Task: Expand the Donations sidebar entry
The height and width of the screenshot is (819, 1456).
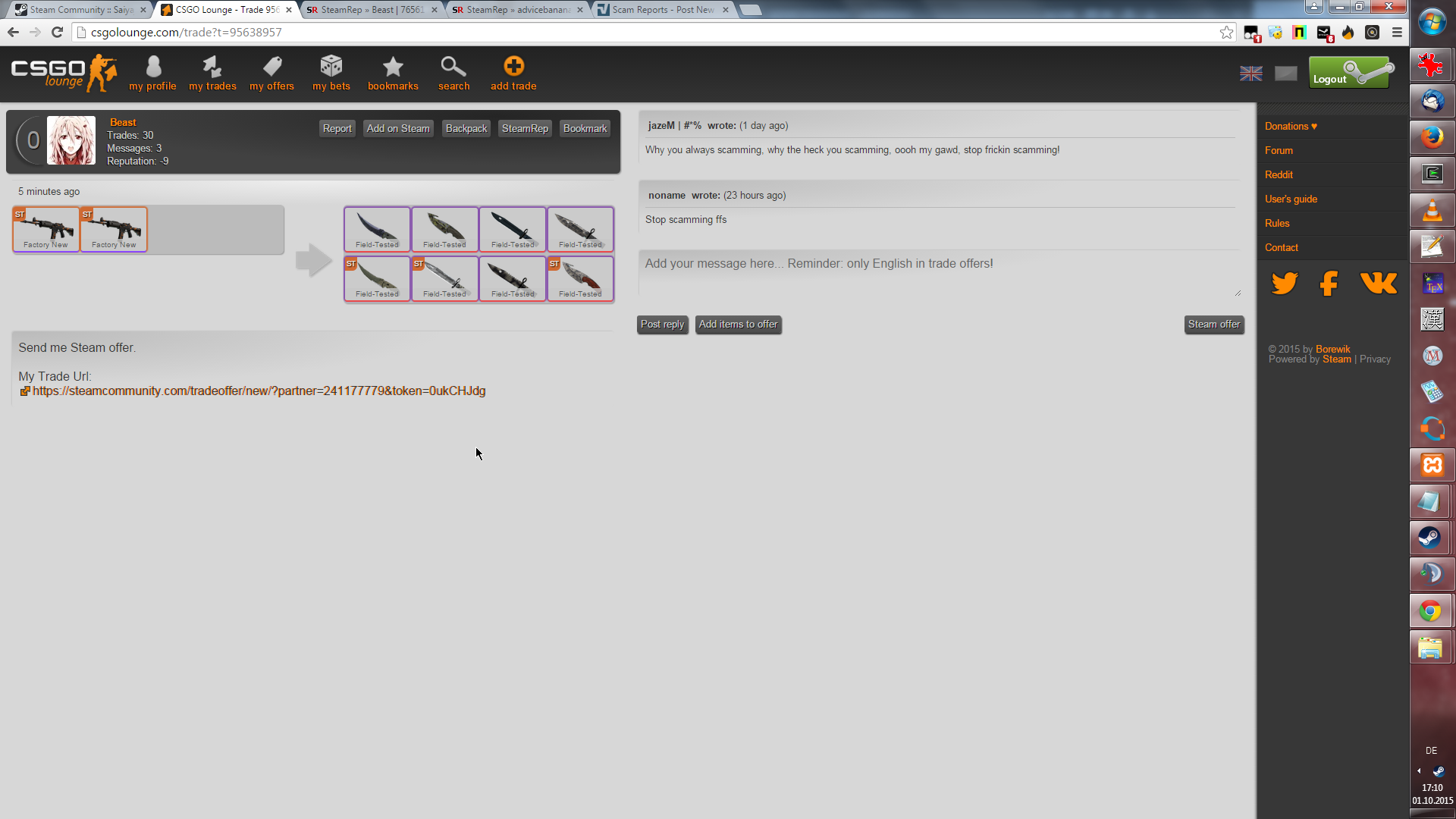Action: point(1291,127)
